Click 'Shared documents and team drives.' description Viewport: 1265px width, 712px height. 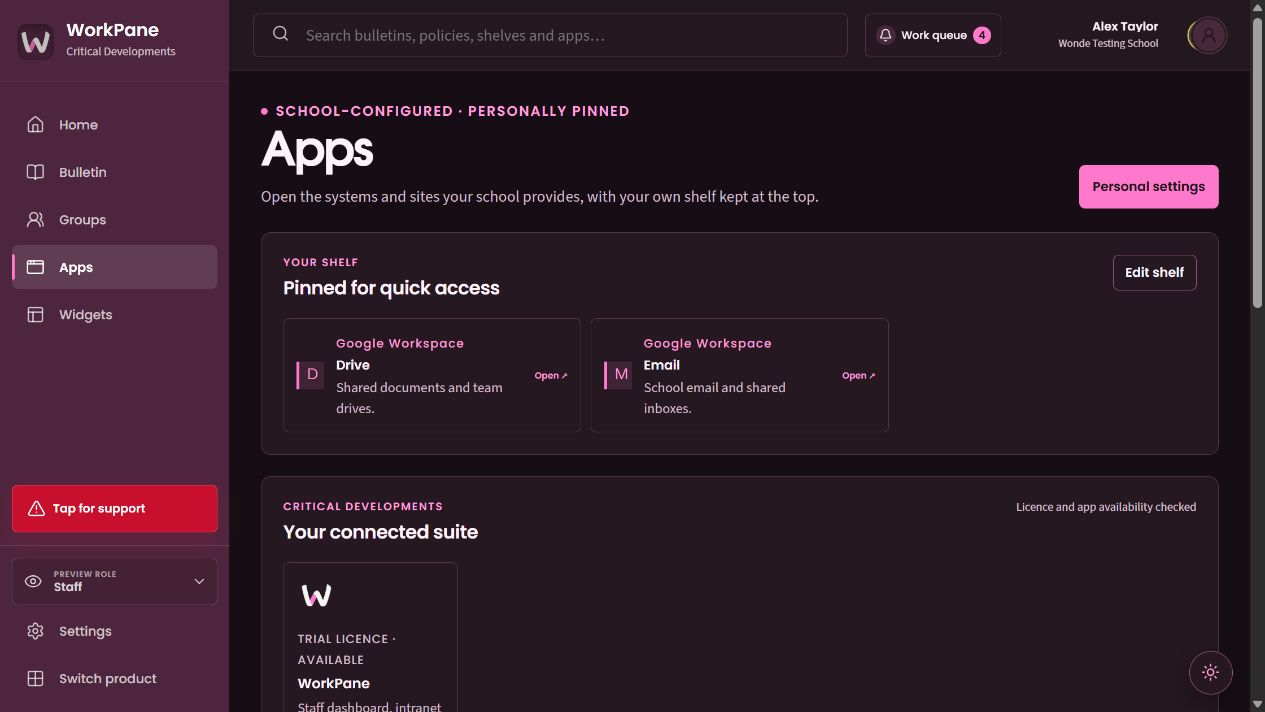[419, 398]
